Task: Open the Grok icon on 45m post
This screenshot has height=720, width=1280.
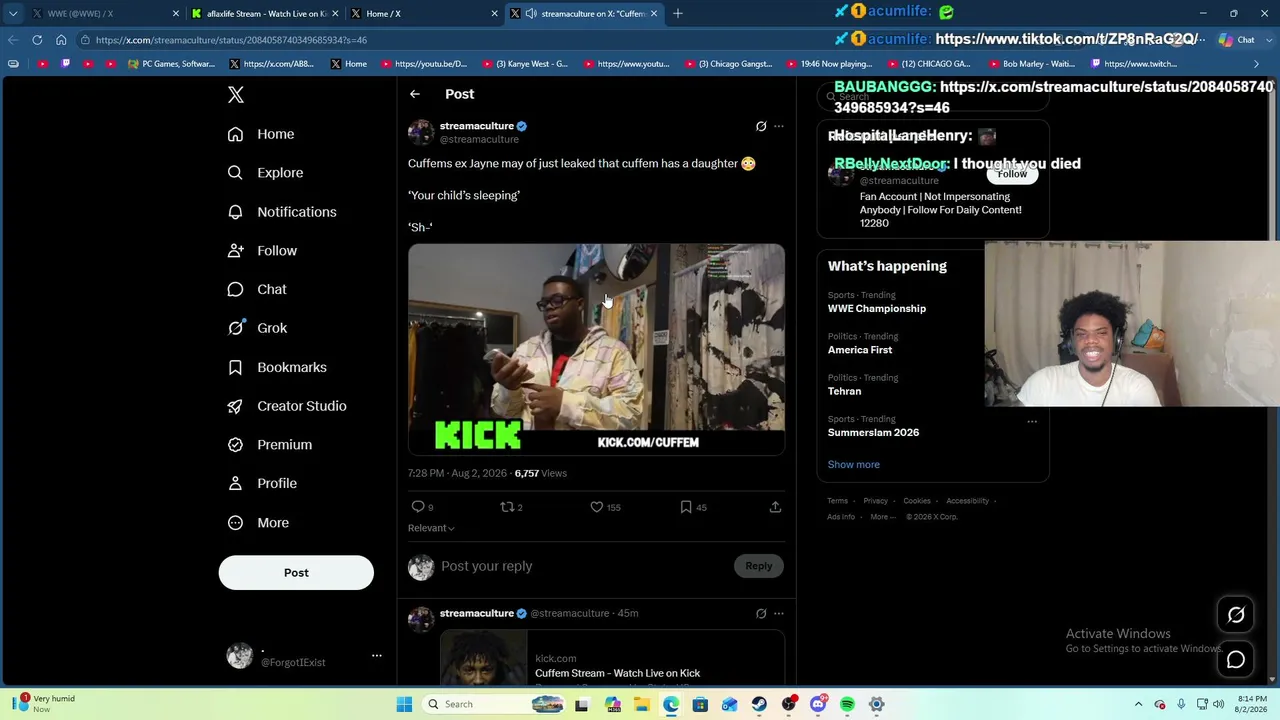Action: click(x=761, y=613)
